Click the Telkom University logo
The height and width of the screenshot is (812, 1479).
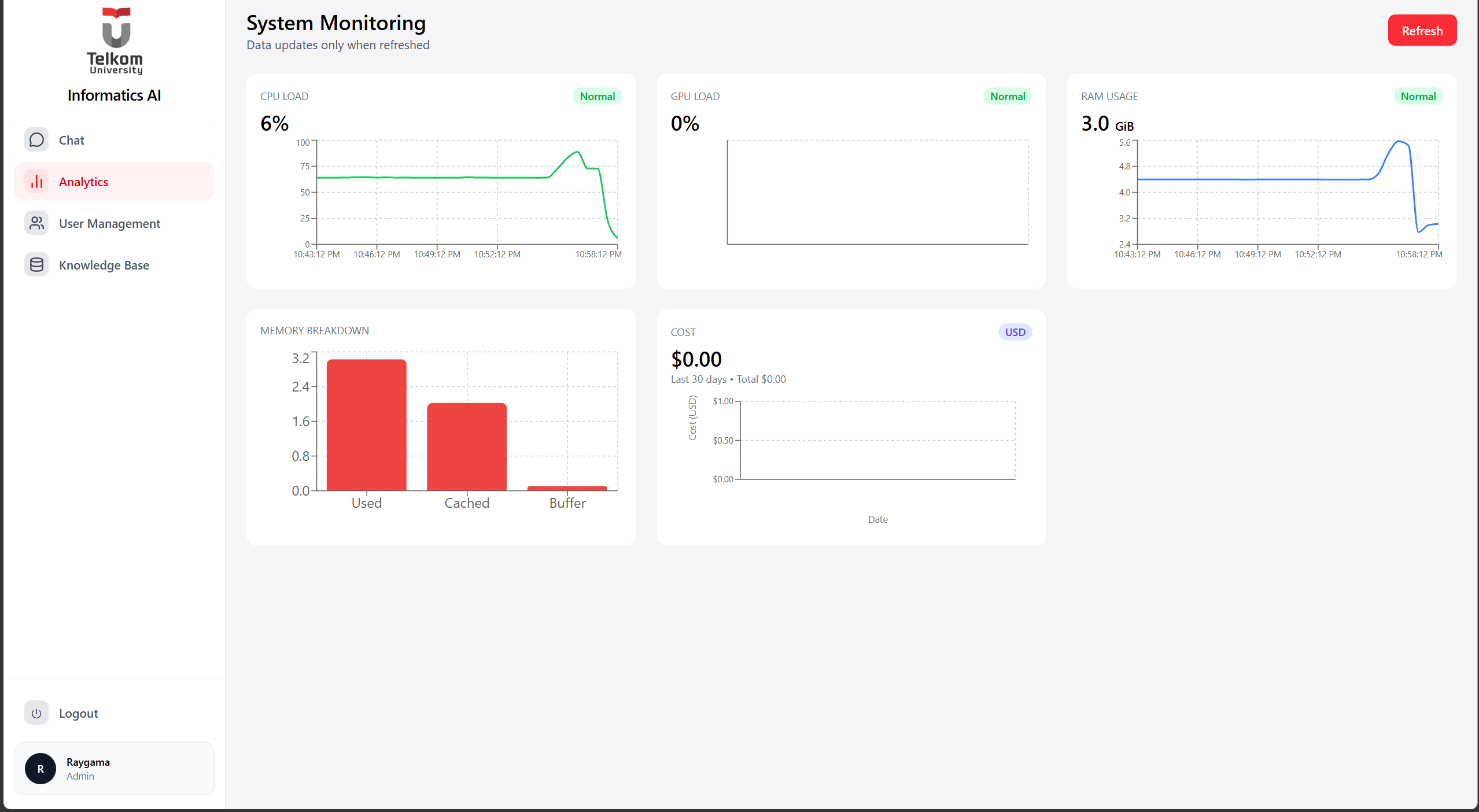(x=115, y=41)
